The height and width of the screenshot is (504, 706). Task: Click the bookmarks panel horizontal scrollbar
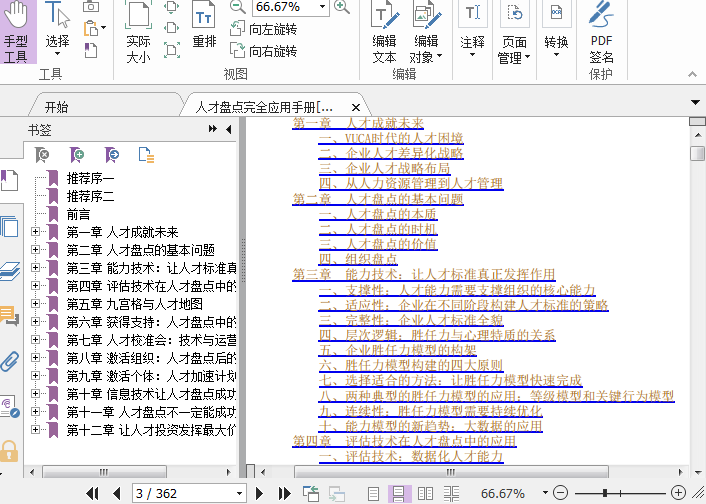click(x=104, y=472)
